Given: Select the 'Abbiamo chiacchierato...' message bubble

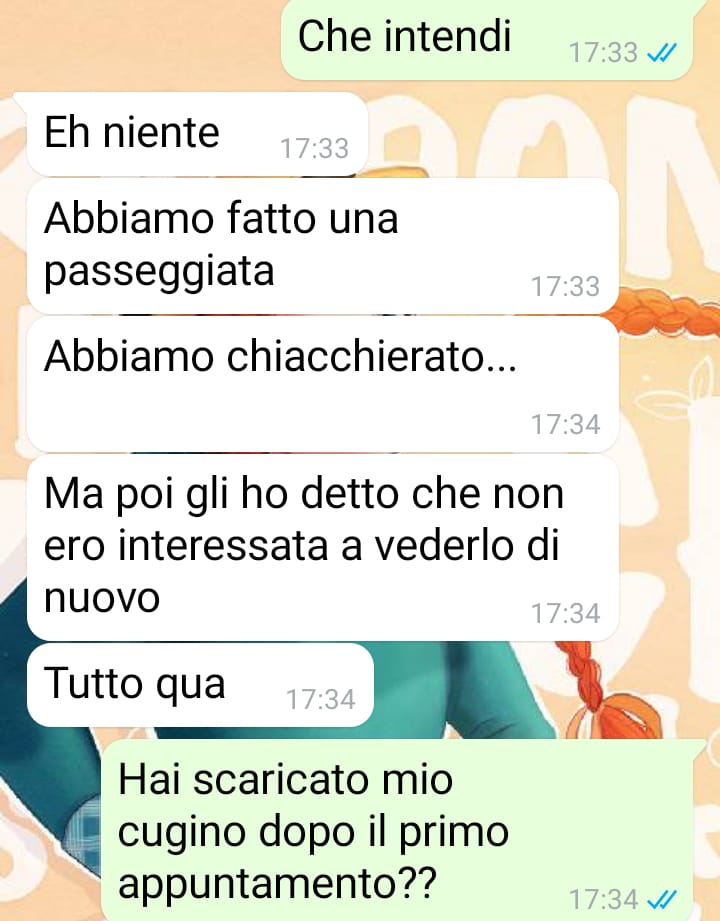Looking at the screenshot, I should tap(322, 384).
